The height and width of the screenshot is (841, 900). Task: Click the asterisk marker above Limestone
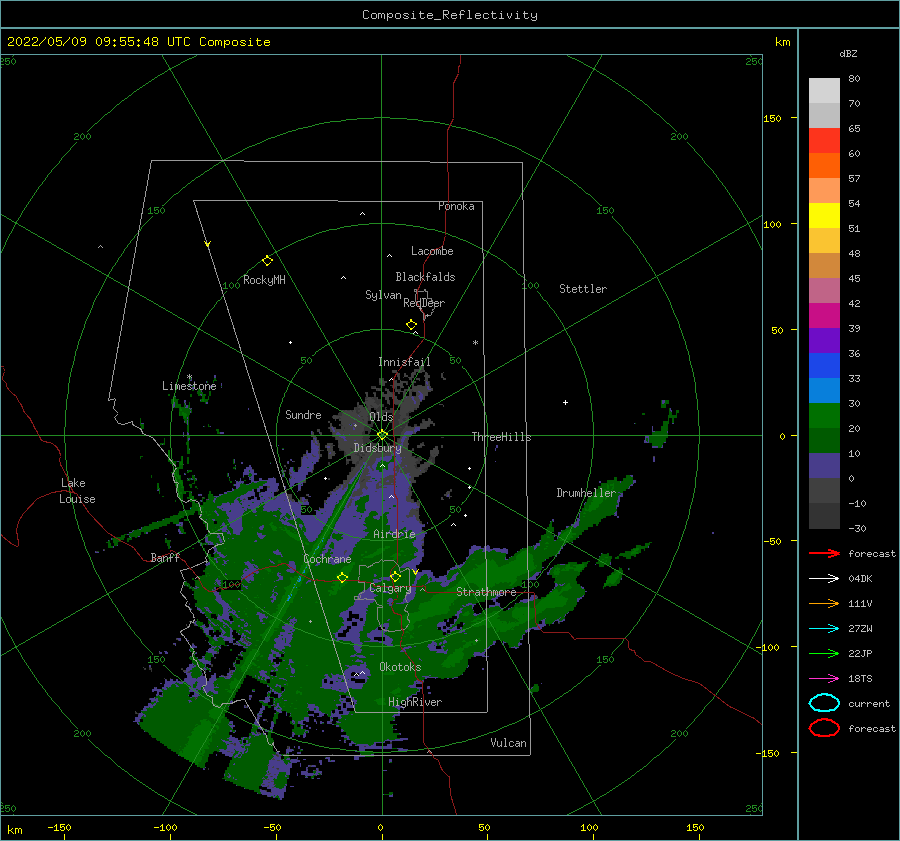point(189,377)
